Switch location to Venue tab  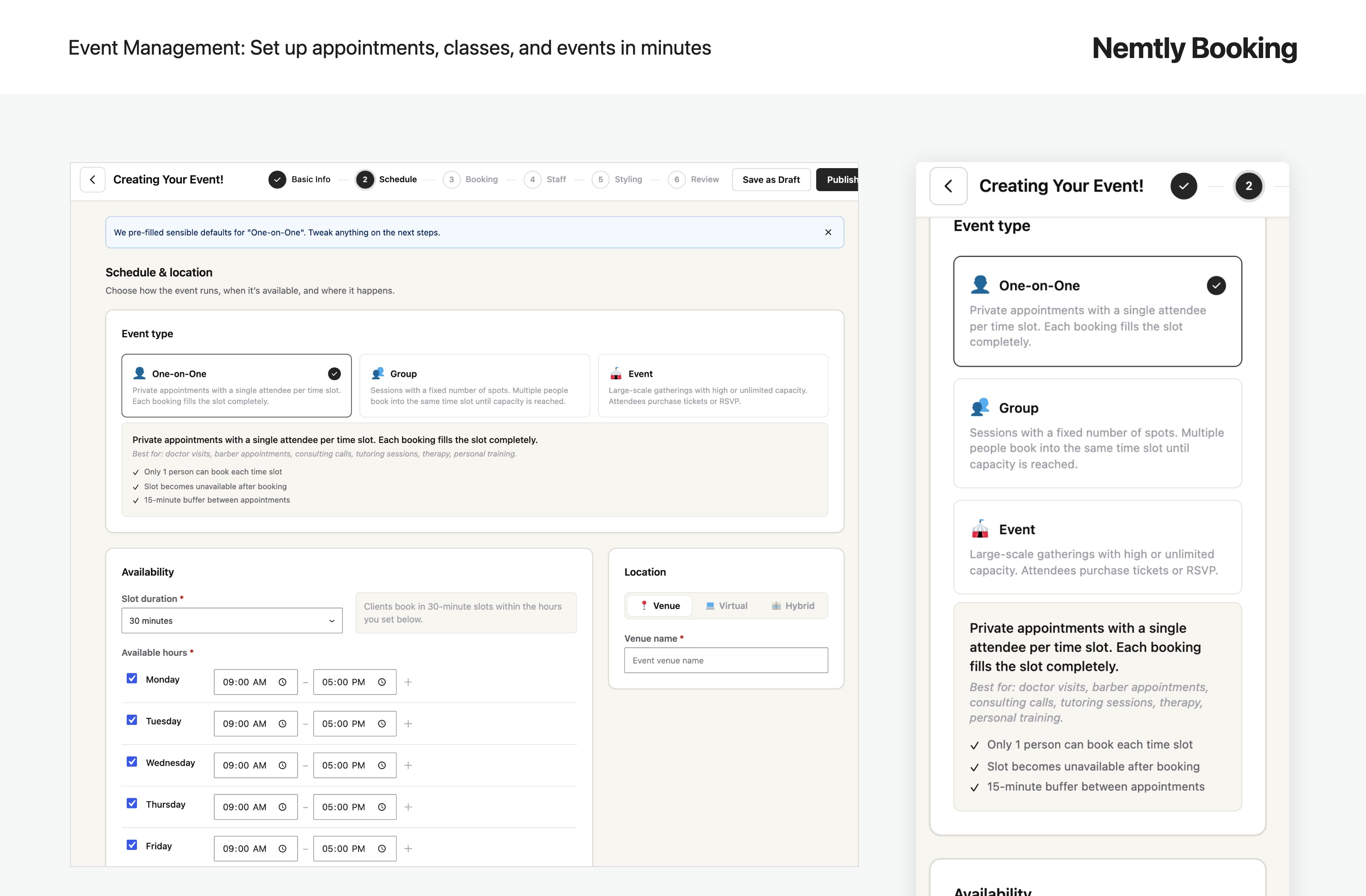pos(660,606)
